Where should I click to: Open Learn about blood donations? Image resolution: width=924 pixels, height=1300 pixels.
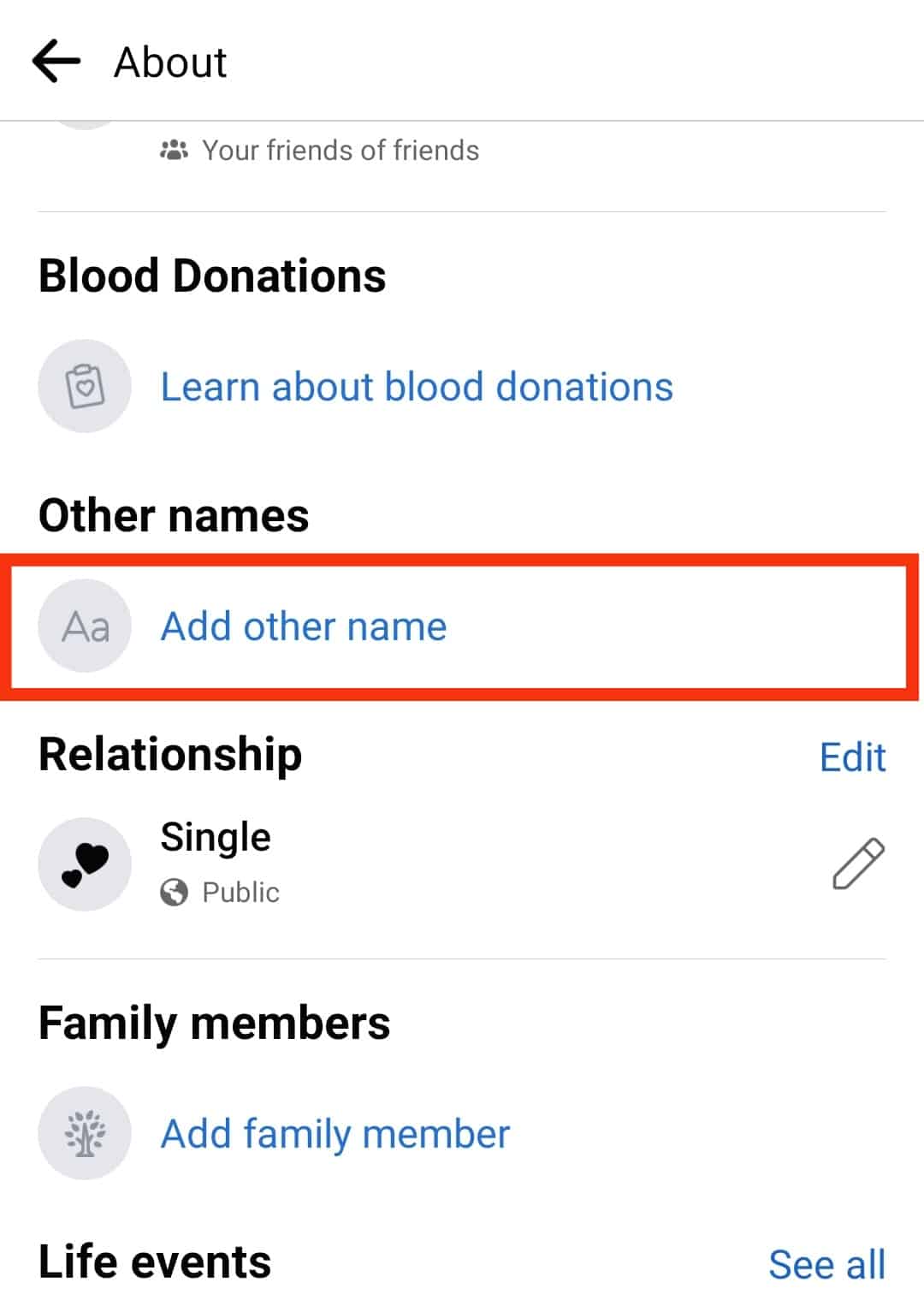417,387
